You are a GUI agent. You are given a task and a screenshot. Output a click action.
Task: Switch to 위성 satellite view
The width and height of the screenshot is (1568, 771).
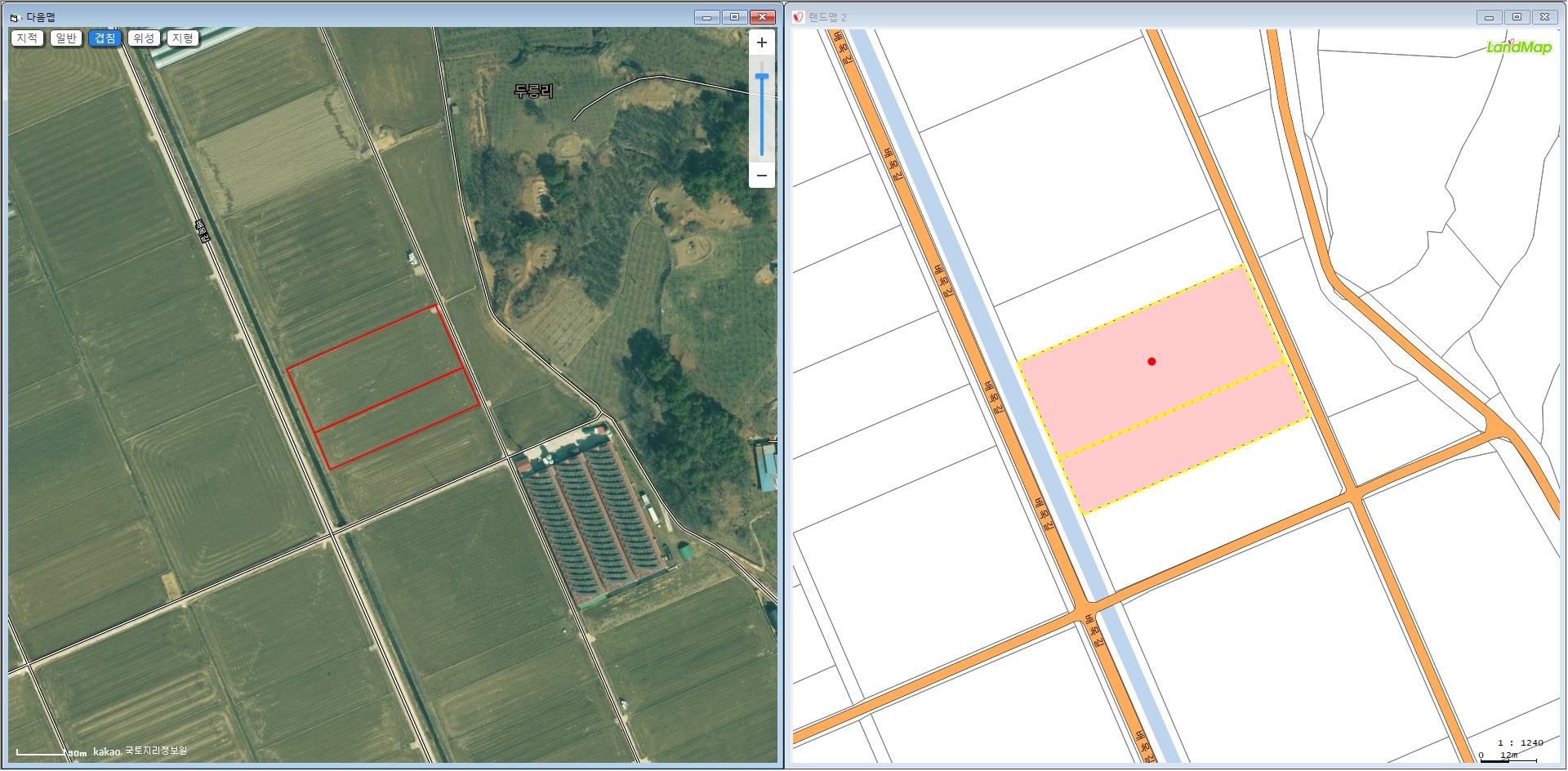[144, 38]
